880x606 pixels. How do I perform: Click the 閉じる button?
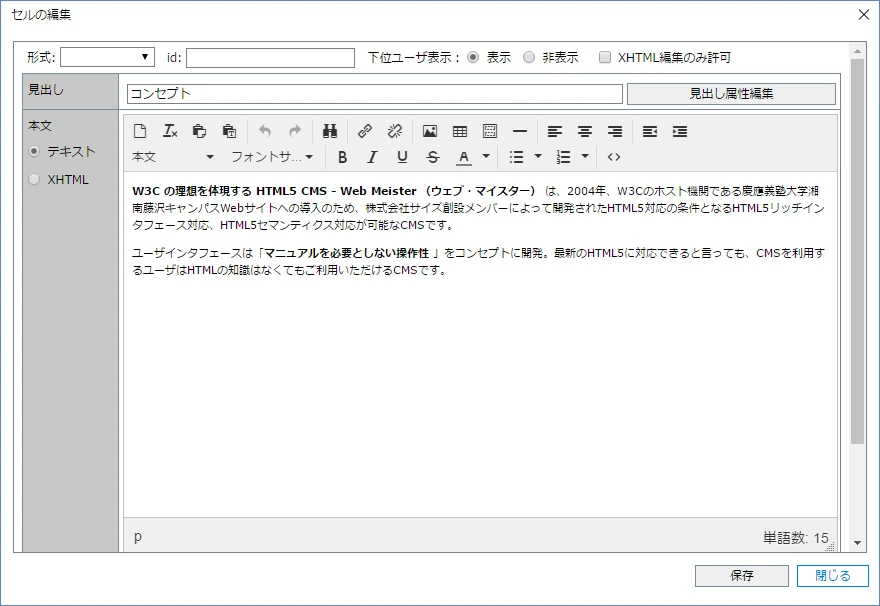click(832, 576)
